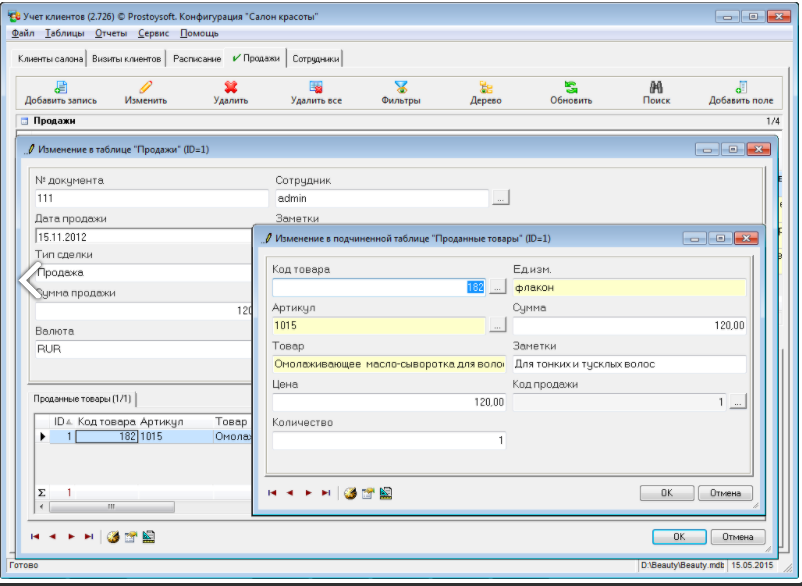The width and height of the screenshot is (802, 586).
Task: Refresh the table with Обновить
Action: [x=571, y=87]
